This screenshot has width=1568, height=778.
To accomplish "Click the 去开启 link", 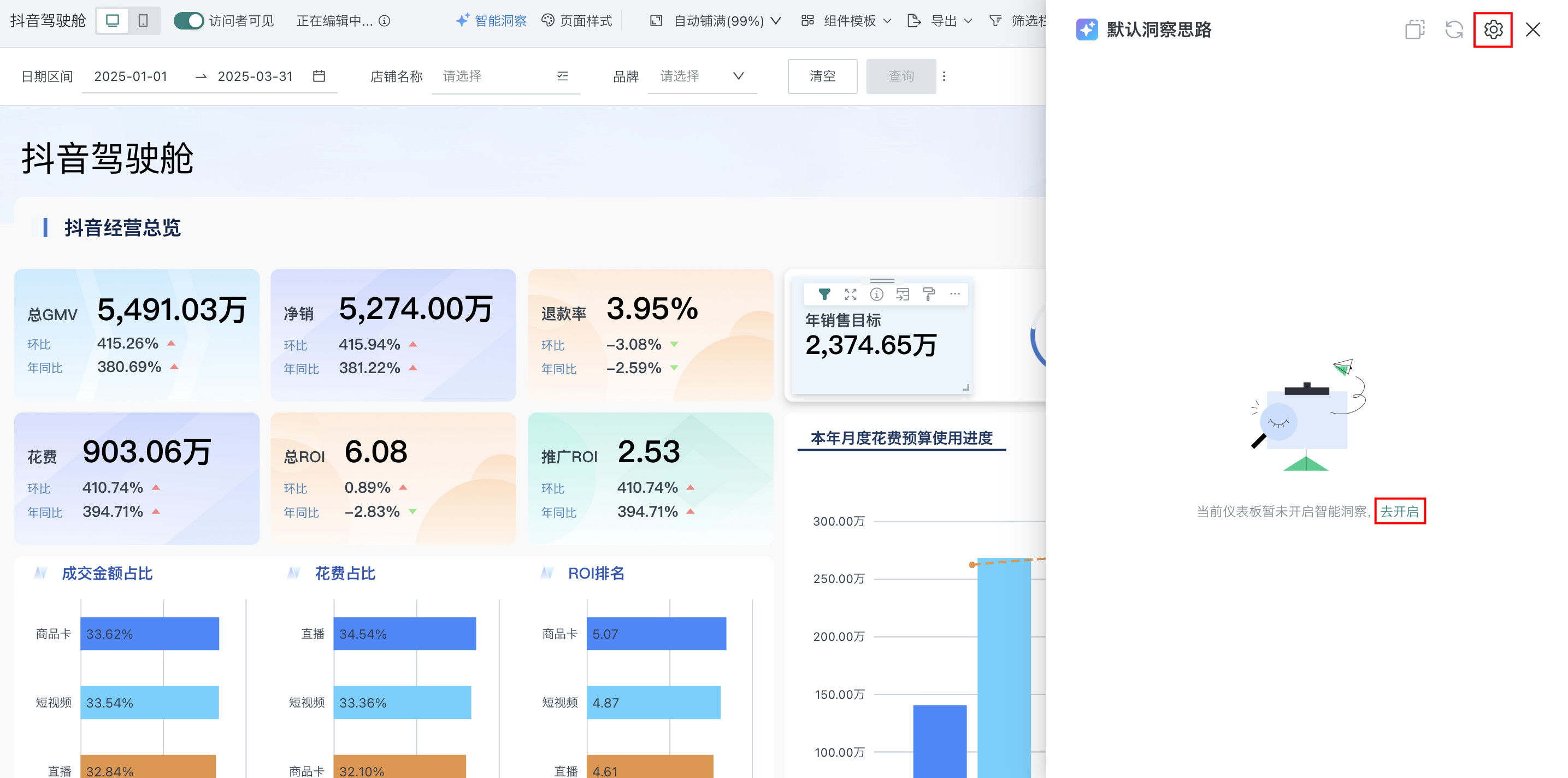I will 1399,511.
